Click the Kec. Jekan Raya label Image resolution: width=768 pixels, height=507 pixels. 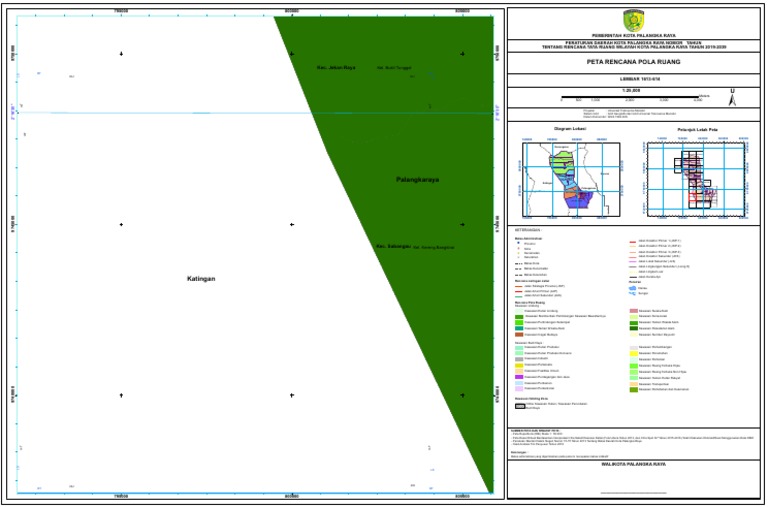[x=336, y=68]
